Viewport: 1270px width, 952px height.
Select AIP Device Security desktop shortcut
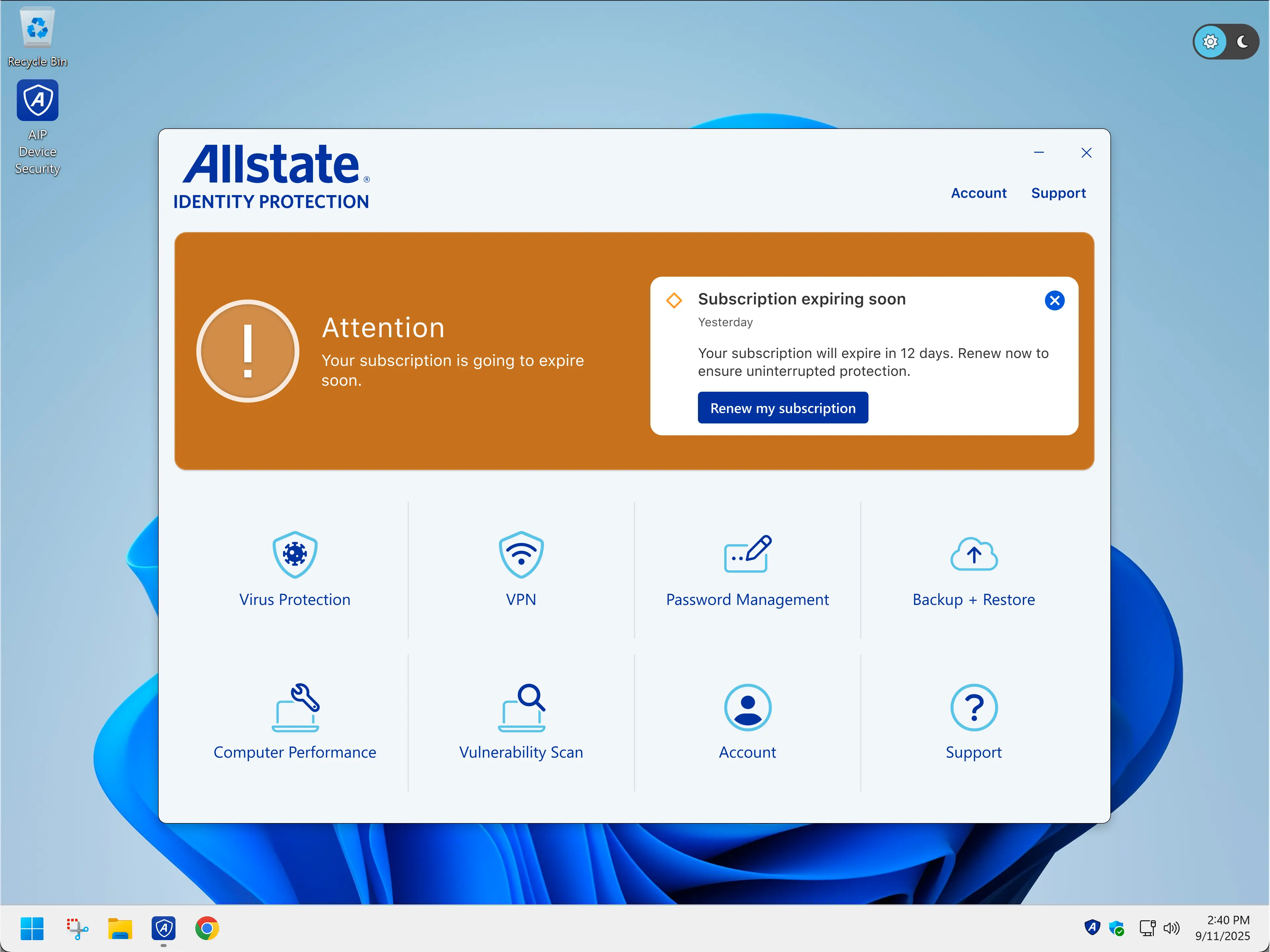(x=37, y=128)
